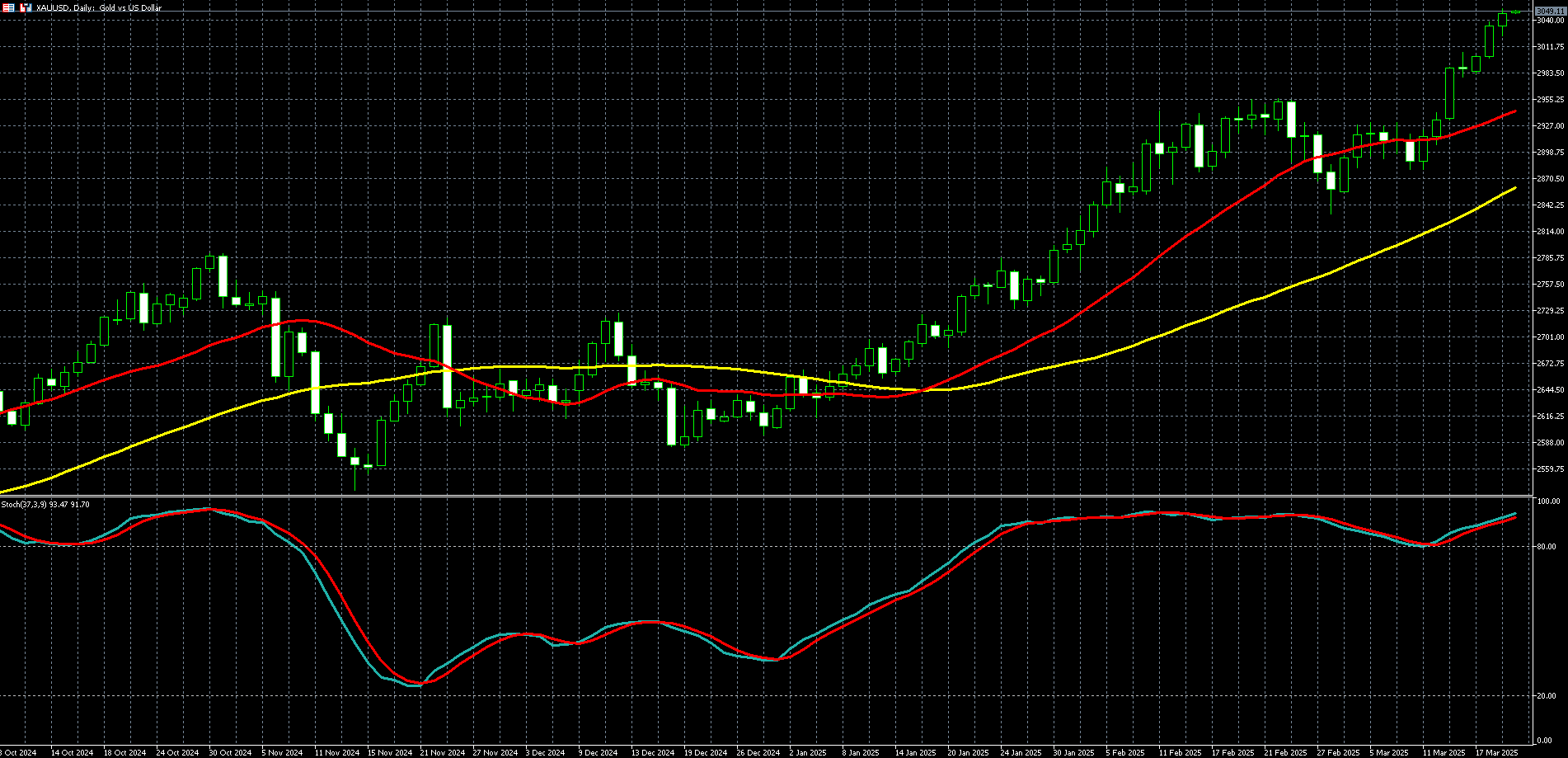
Task: Click the 80.00 stochastic level label
Action: [1546, 547]
